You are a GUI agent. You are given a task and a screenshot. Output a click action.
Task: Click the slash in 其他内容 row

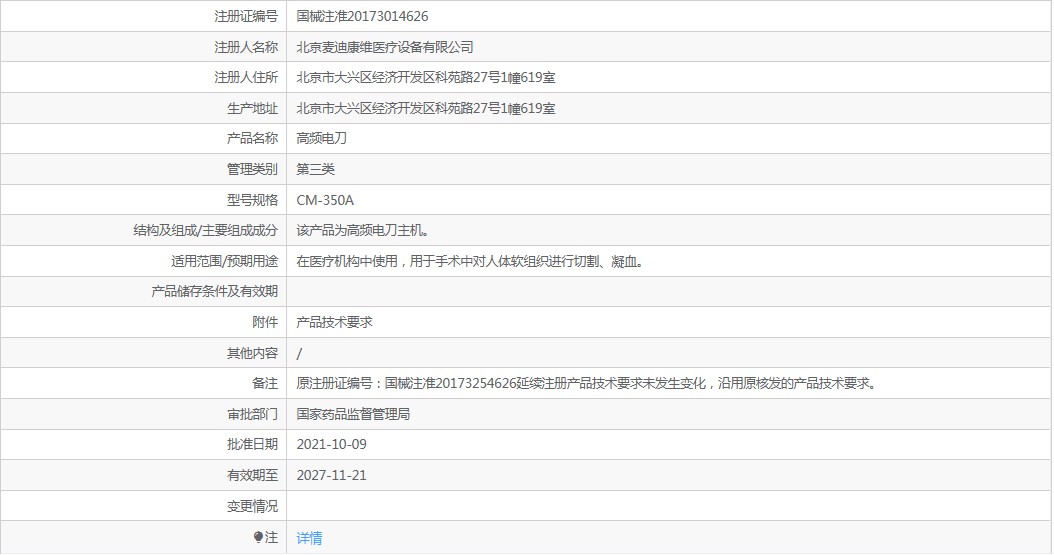pos(299,353)
